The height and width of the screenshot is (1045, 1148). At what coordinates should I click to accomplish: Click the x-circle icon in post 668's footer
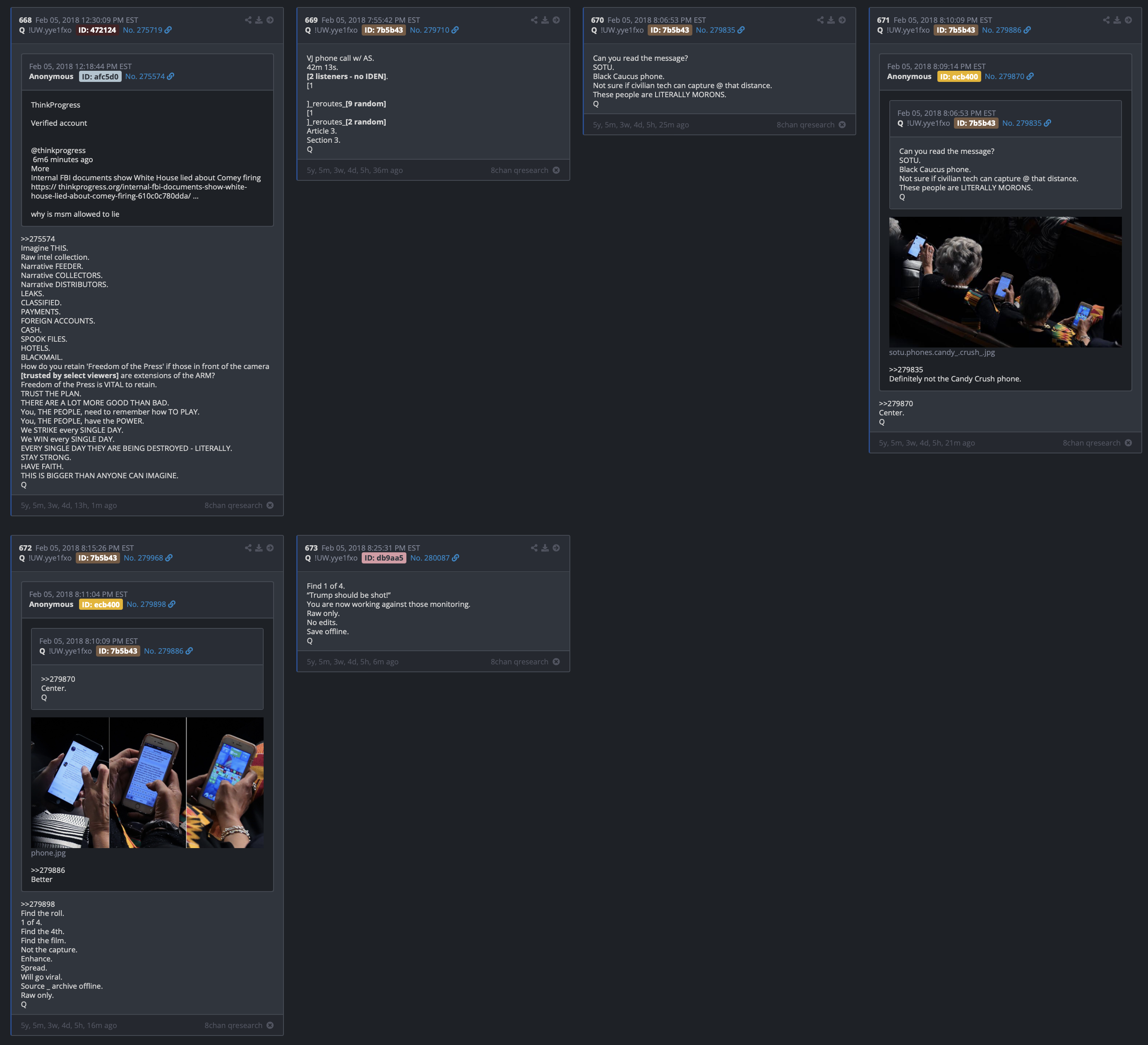(271, 506)
